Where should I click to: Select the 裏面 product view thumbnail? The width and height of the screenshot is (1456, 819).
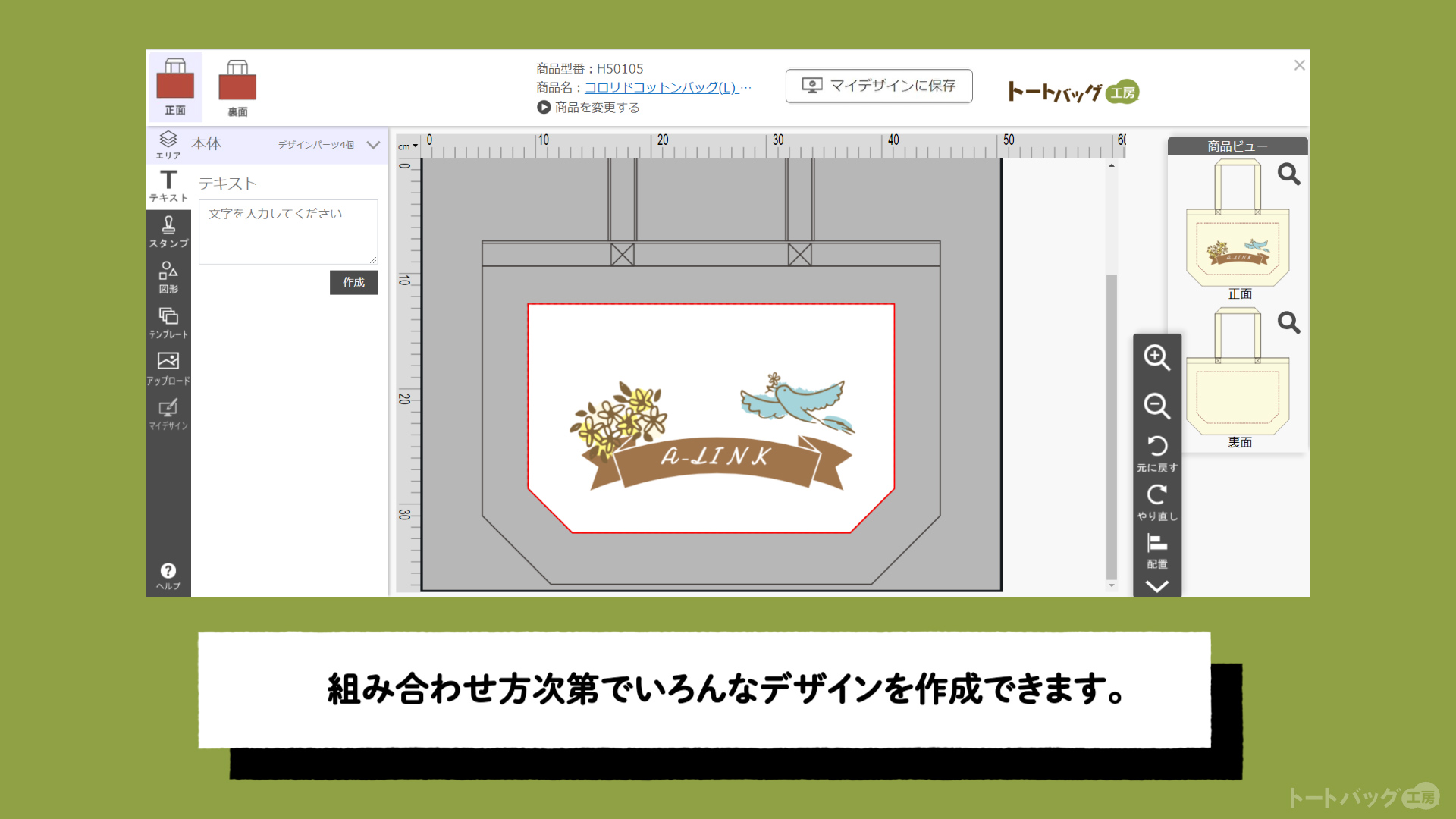click(1238, 373)
